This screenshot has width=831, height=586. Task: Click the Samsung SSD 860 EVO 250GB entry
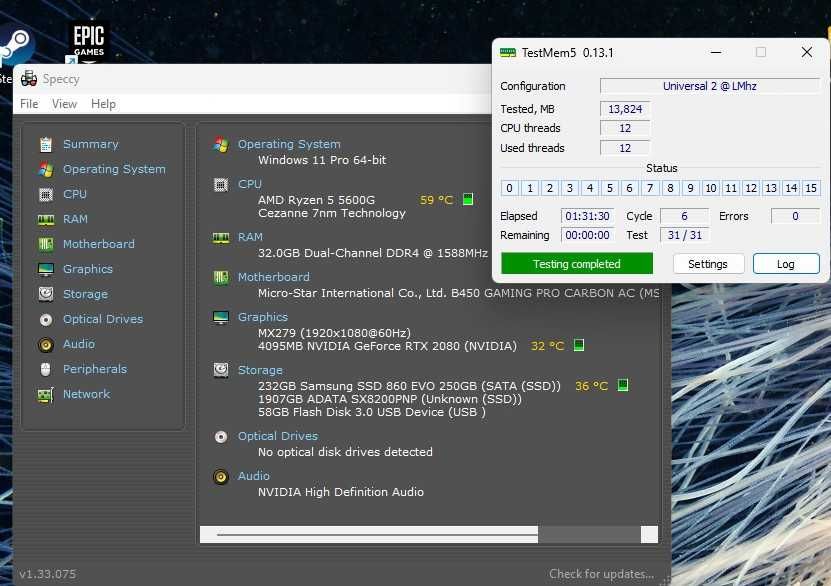(409, 386)
